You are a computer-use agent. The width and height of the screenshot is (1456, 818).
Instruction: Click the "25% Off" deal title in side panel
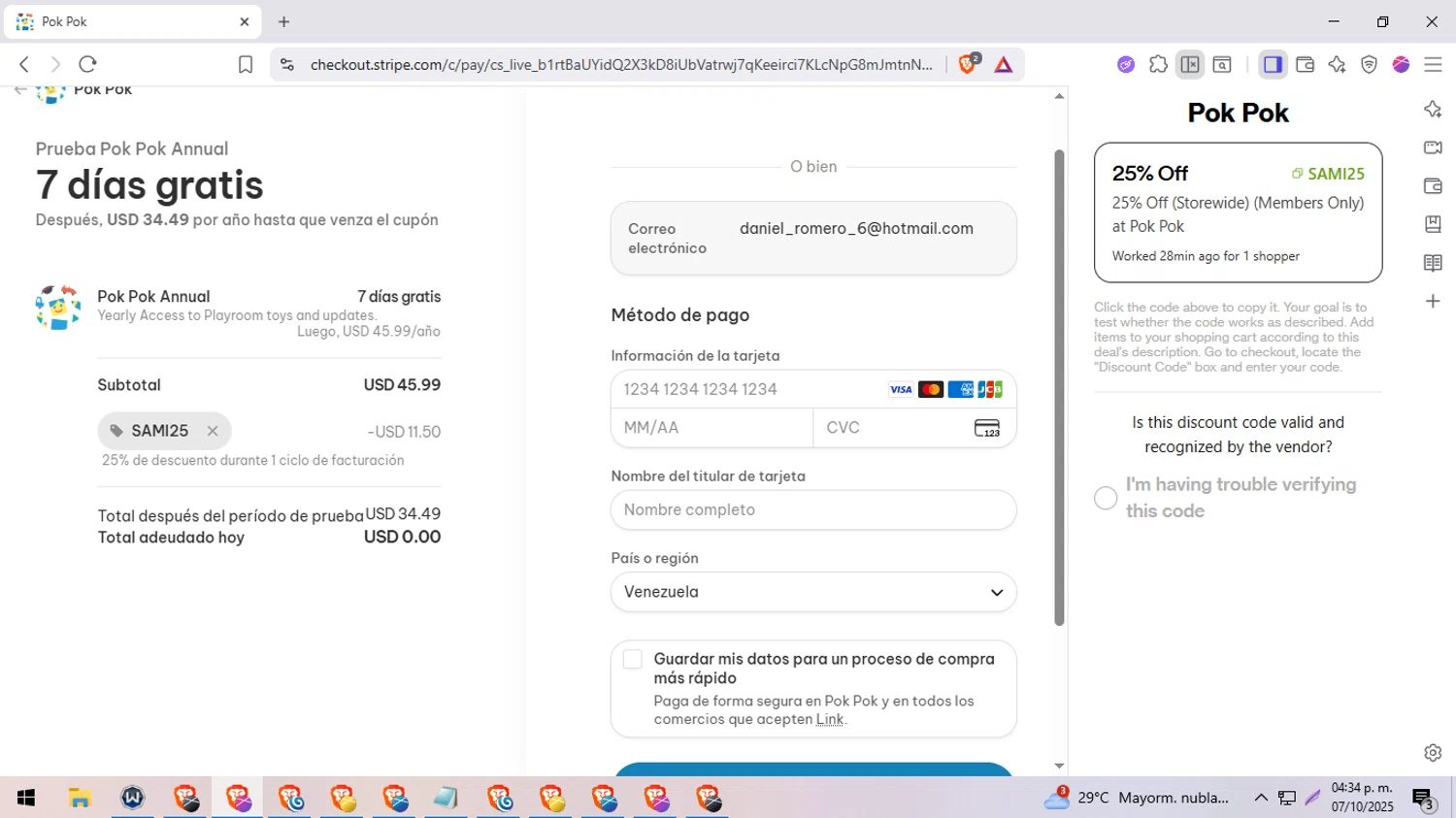[1150, 174]
